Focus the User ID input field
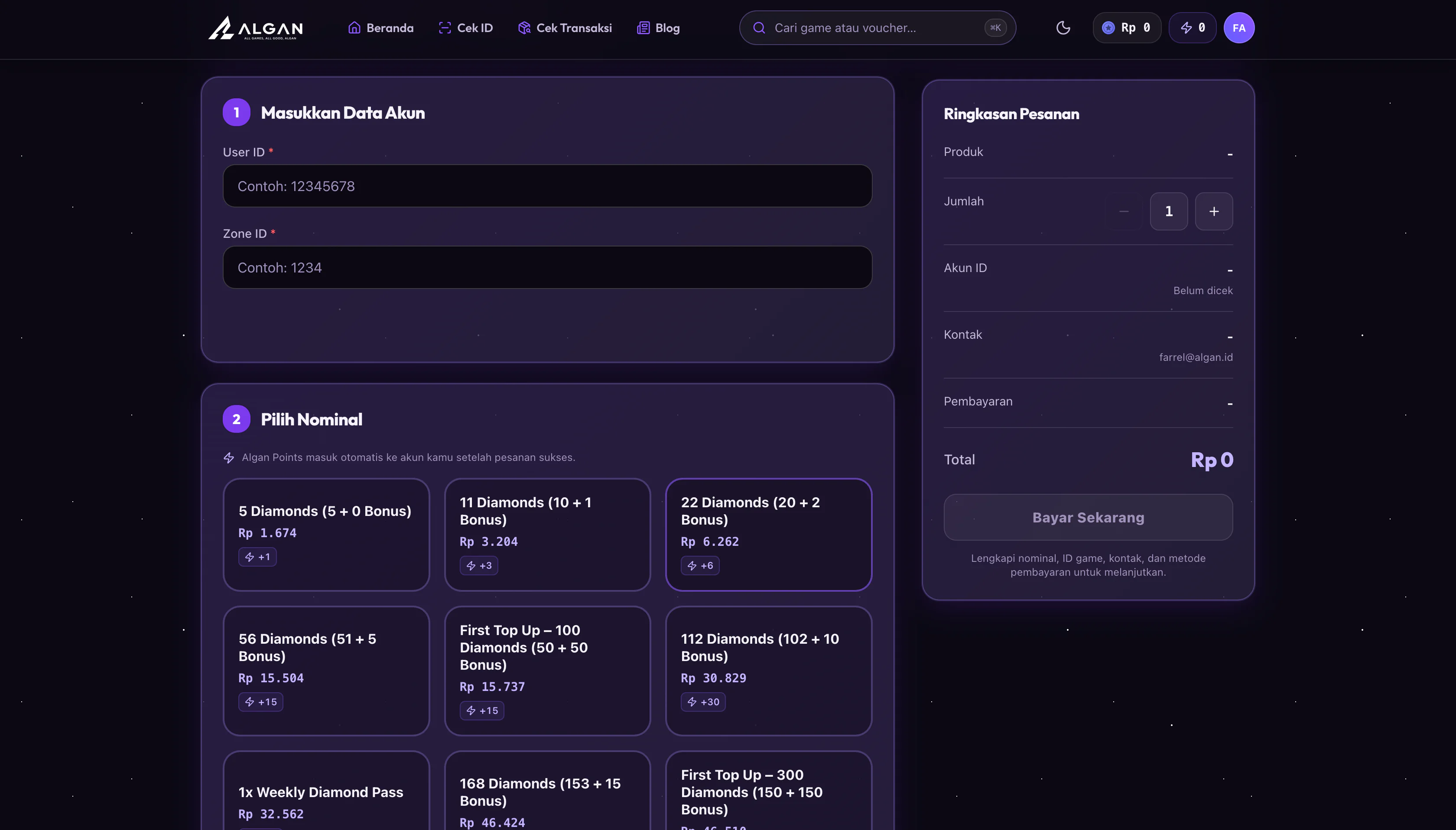The width and height of the screenshot is (1456, 830). tap(547, 186)
